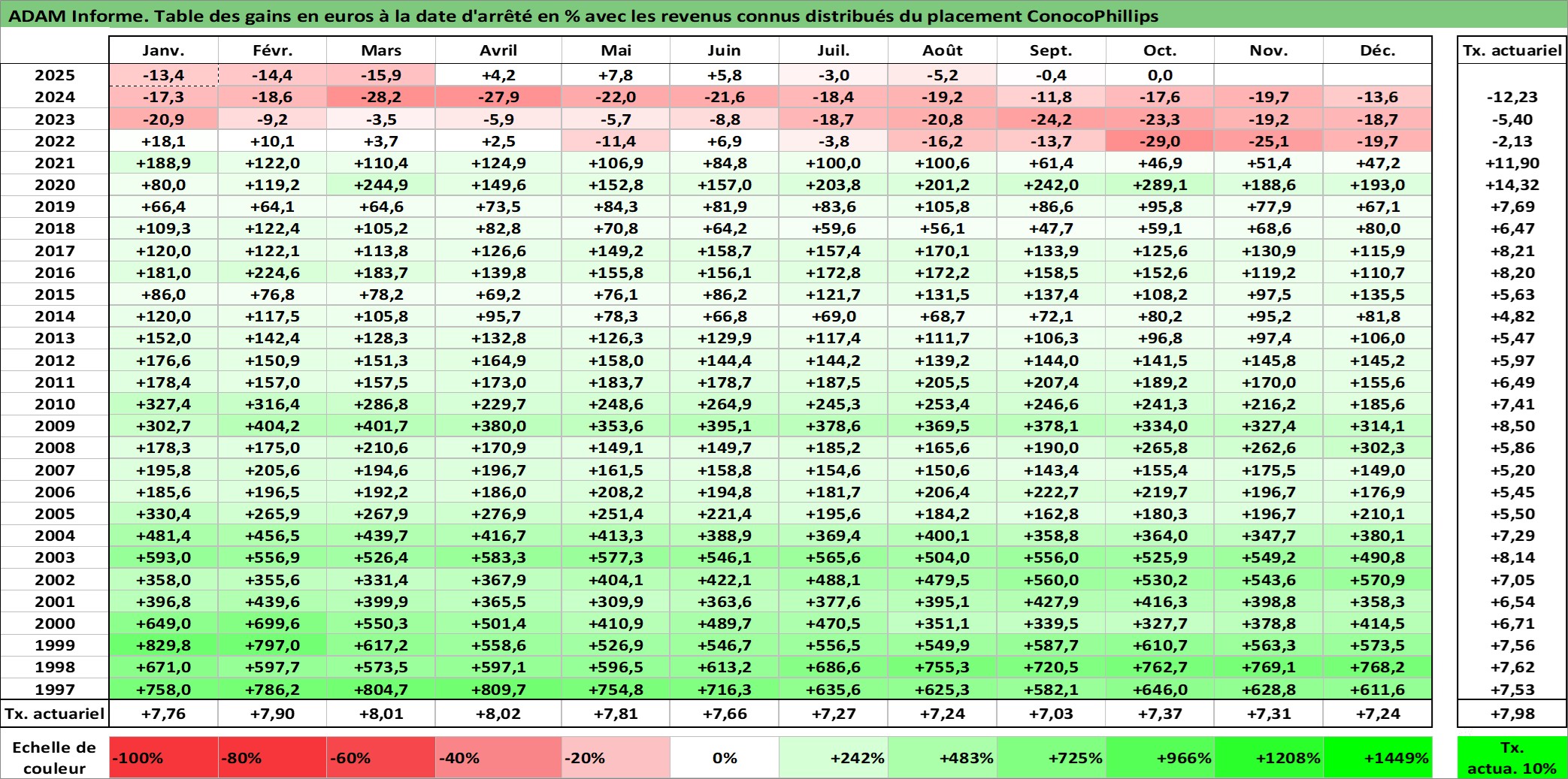Viewport: 1568px width, 779px height.
Task: Click the +809,7 cell in Avril 1997
Action: click(x=498, y=690)
